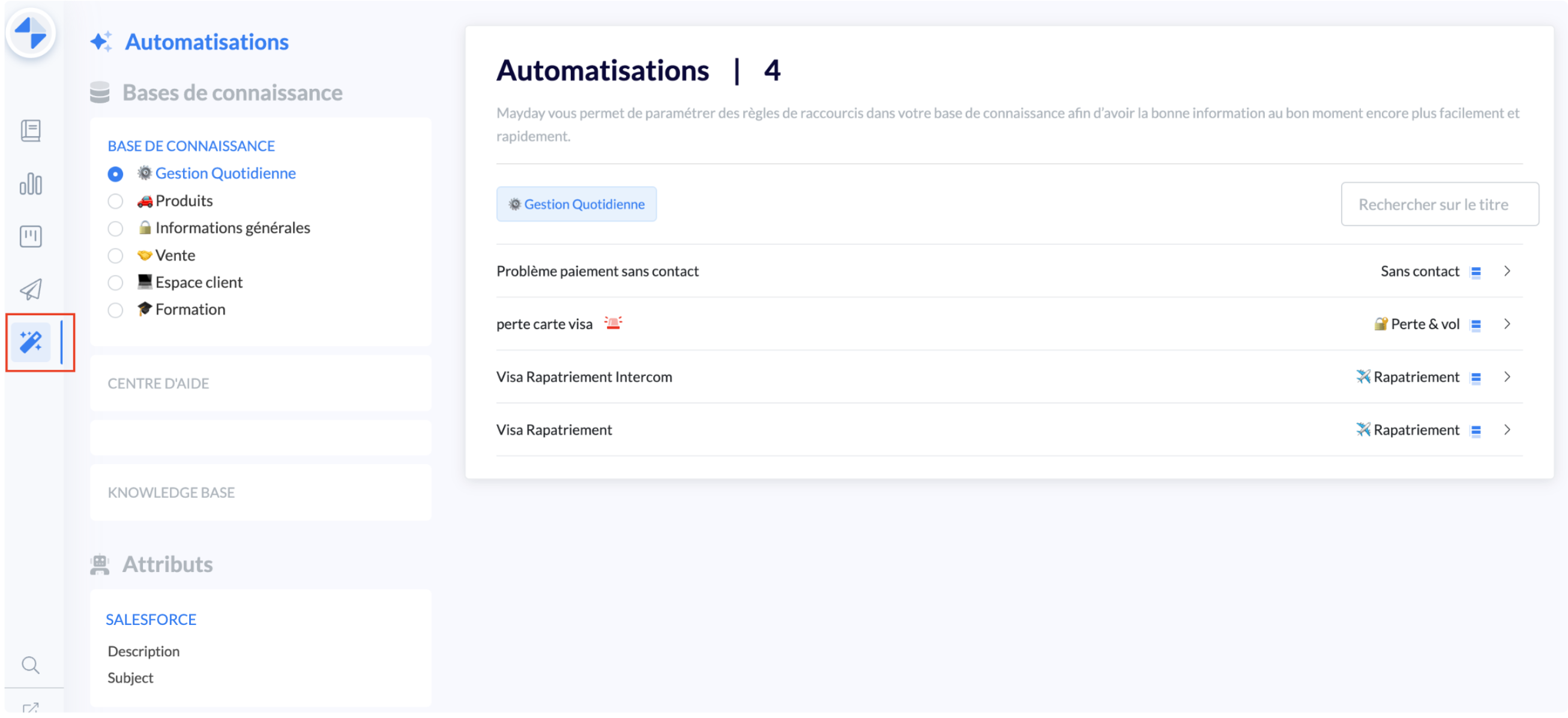Open the kanban board sidebar icon

(x=31, y=237)
